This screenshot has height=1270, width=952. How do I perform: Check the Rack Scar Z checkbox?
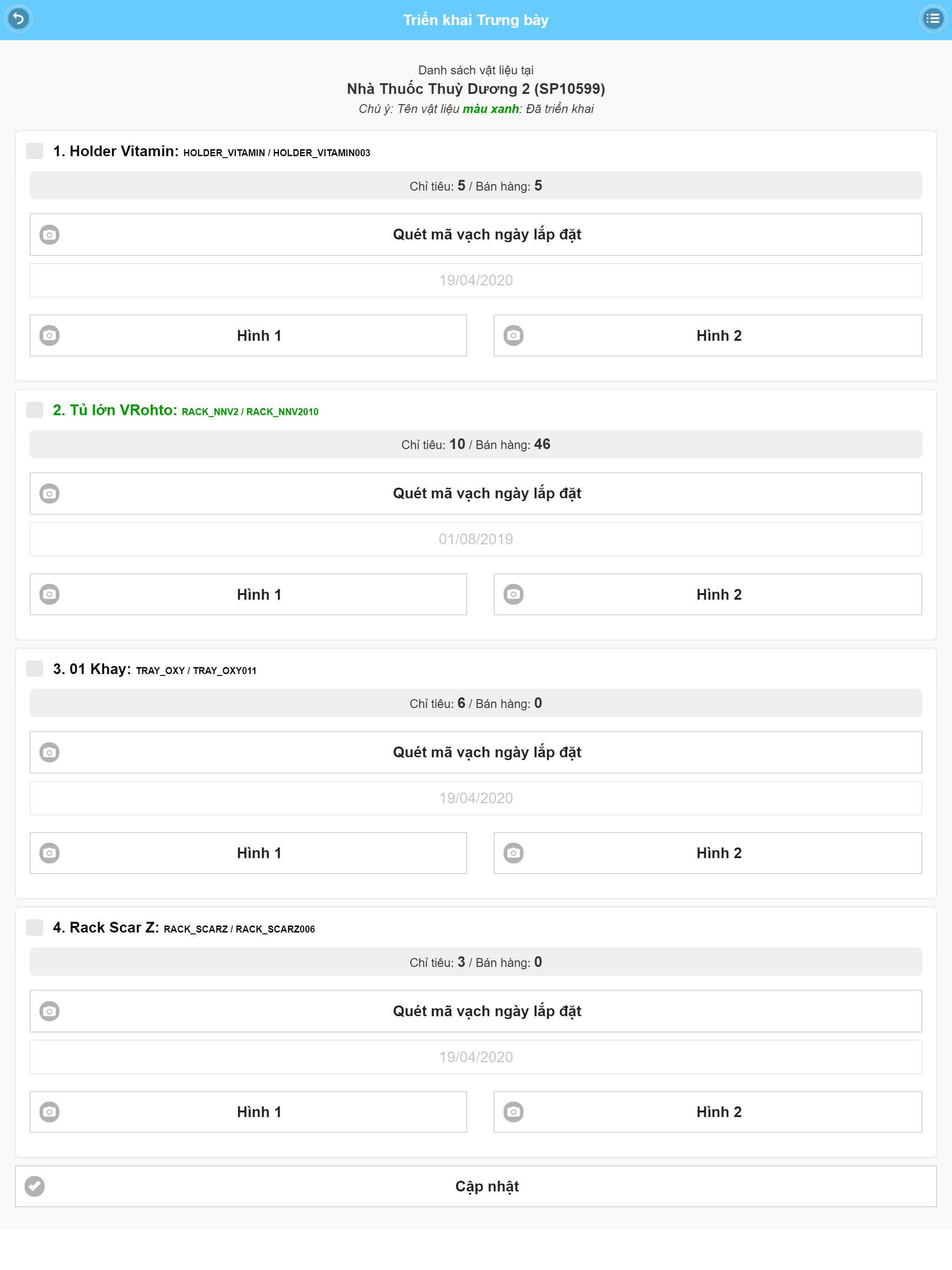[34, 927]
